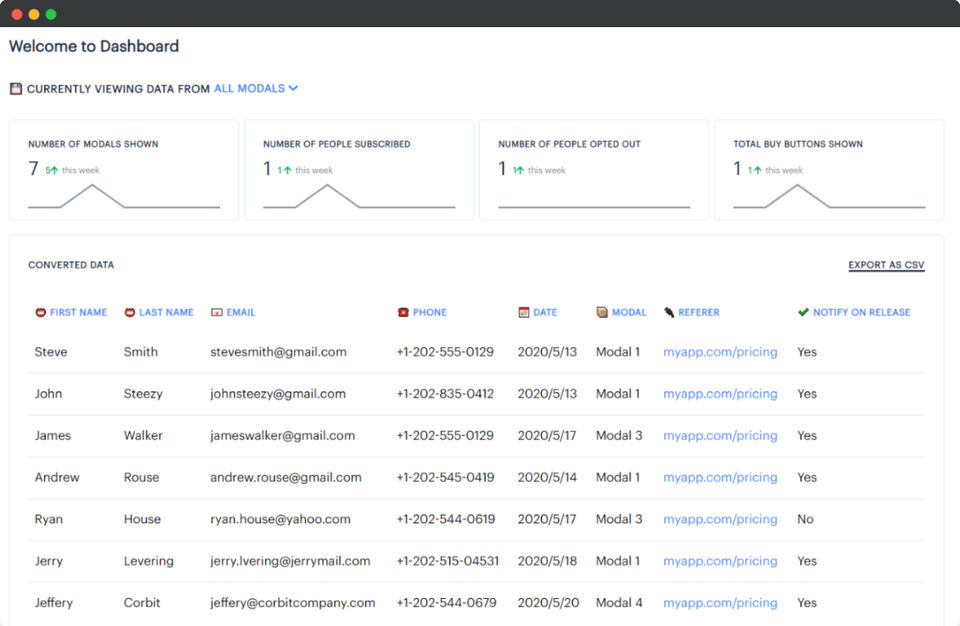This screenshot has width=960, height=626.
Task: Click the first name Andrew
Action: pyautogui.click(x=57, y=477)
